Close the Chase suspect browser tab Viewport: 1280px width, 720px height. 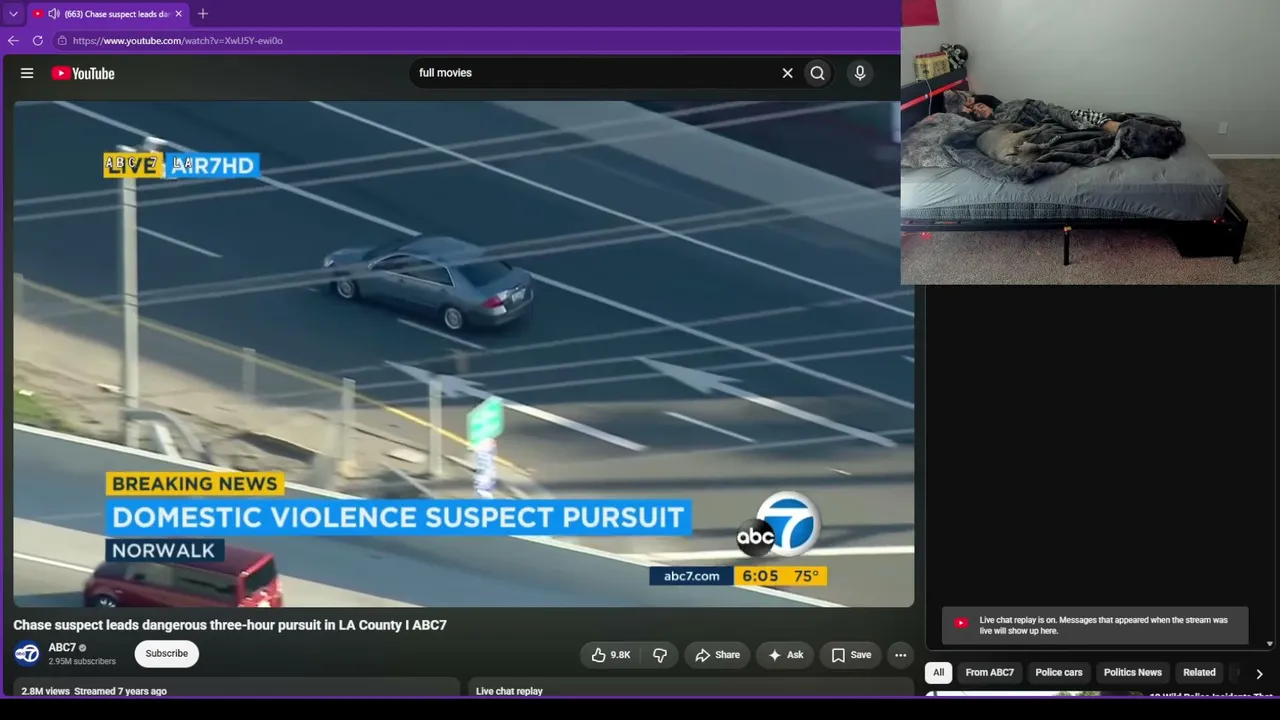[x=179, y=14]
